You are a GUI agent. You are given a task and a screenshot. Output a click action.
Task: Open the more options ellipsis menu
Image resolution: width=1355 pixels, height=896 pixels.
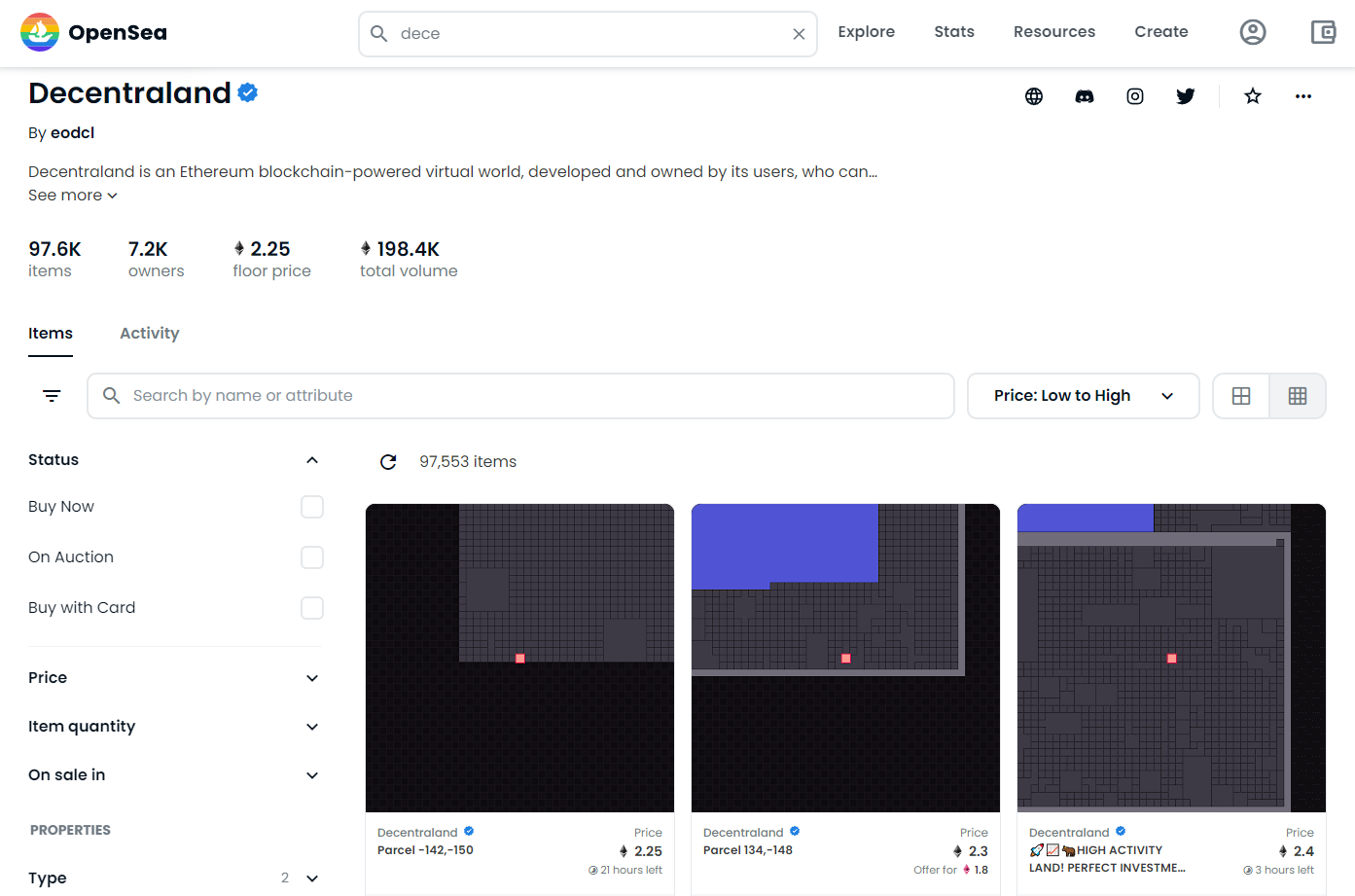1303,96
